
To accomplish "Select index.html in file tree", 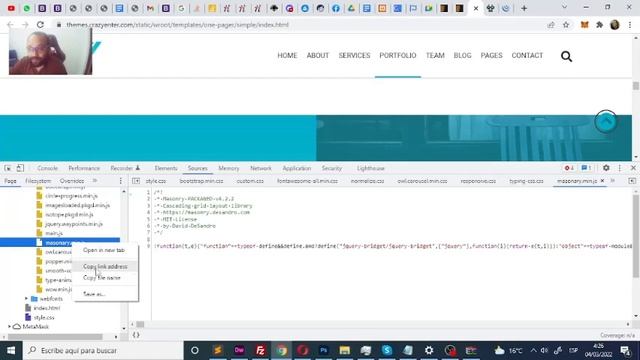I will point(47,308).
